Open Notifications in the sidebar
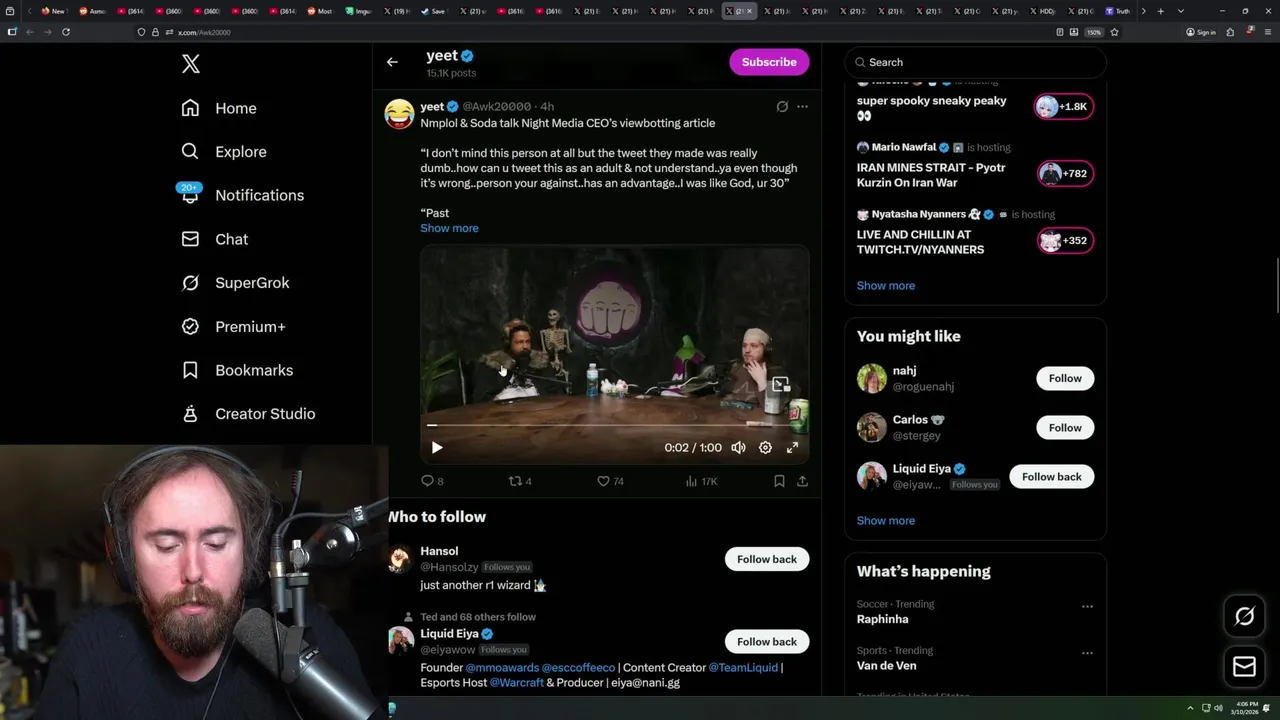This screenshot has height=720, width=1280. (x=242, y=195)
